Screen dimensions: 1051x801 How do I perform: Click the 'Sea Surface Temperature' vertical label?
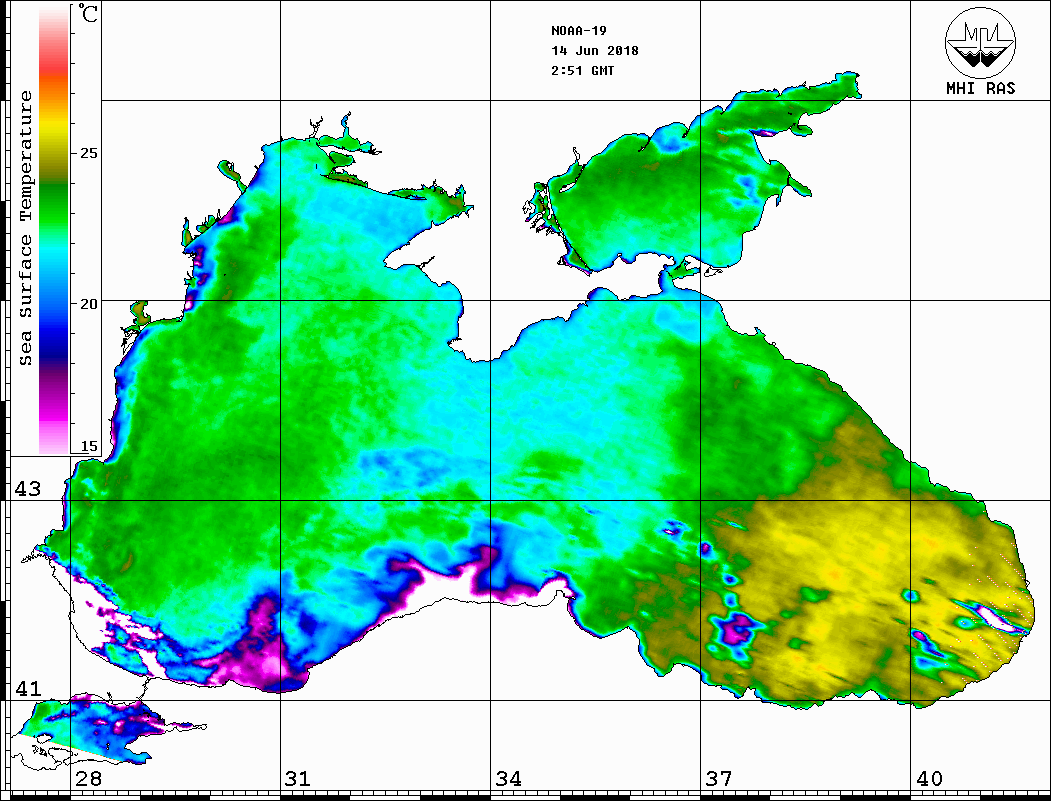(x=25, y=228)
